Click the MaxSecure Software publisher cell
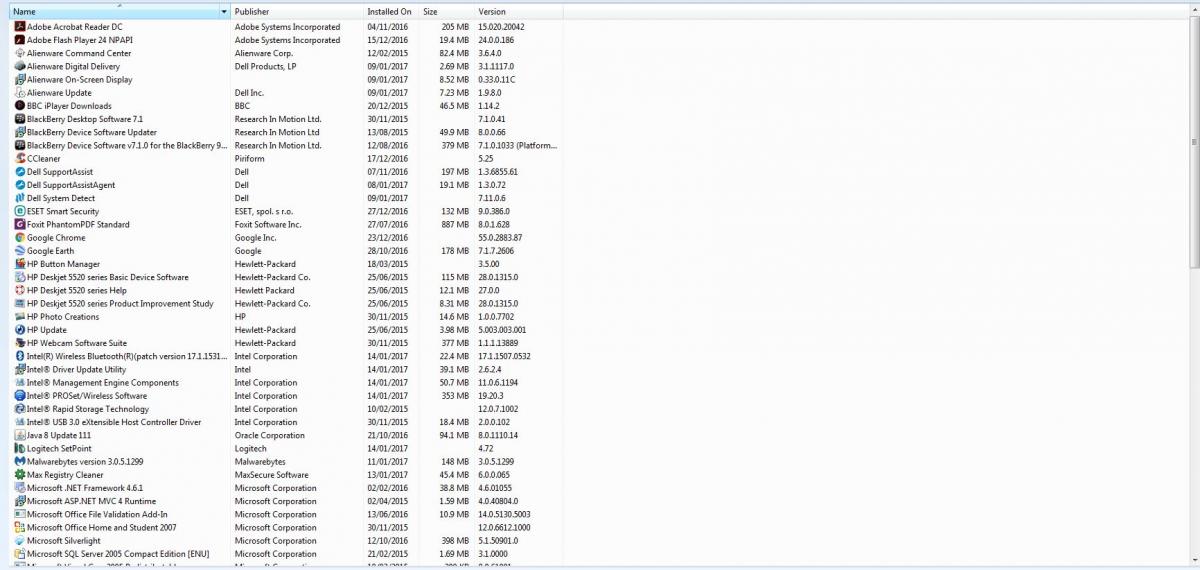Viewport: 1200px width, 570px height. click(272, 475)
